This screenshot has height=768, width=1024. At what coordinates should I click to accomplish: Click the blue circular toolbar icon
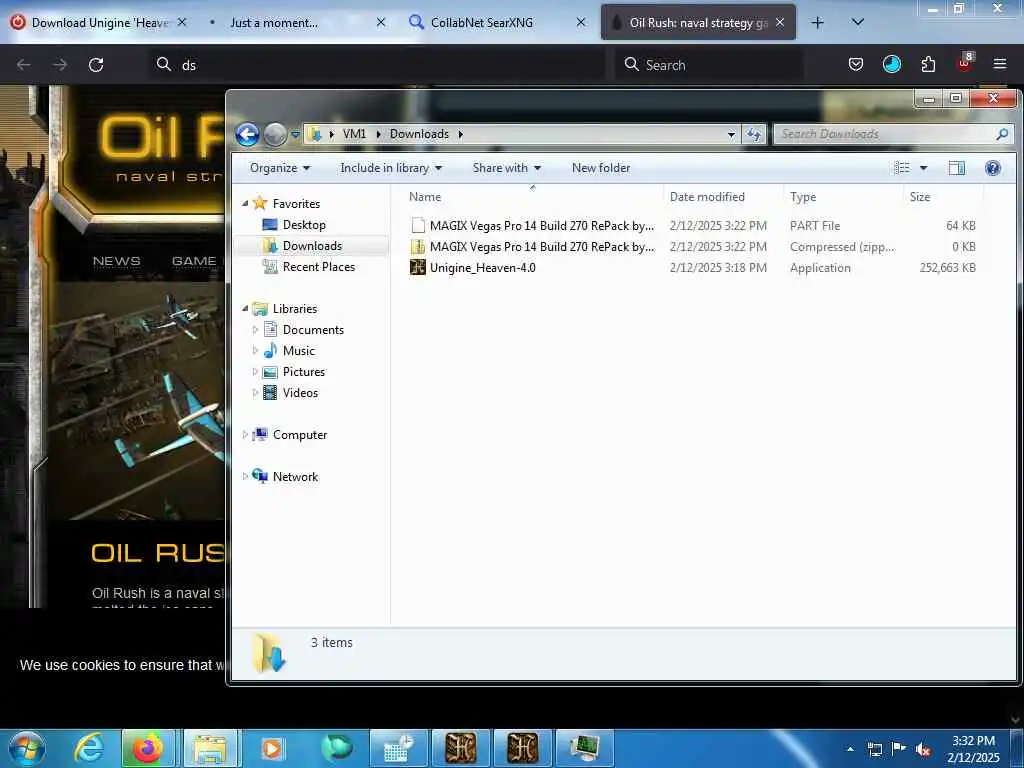coord(891,64)
